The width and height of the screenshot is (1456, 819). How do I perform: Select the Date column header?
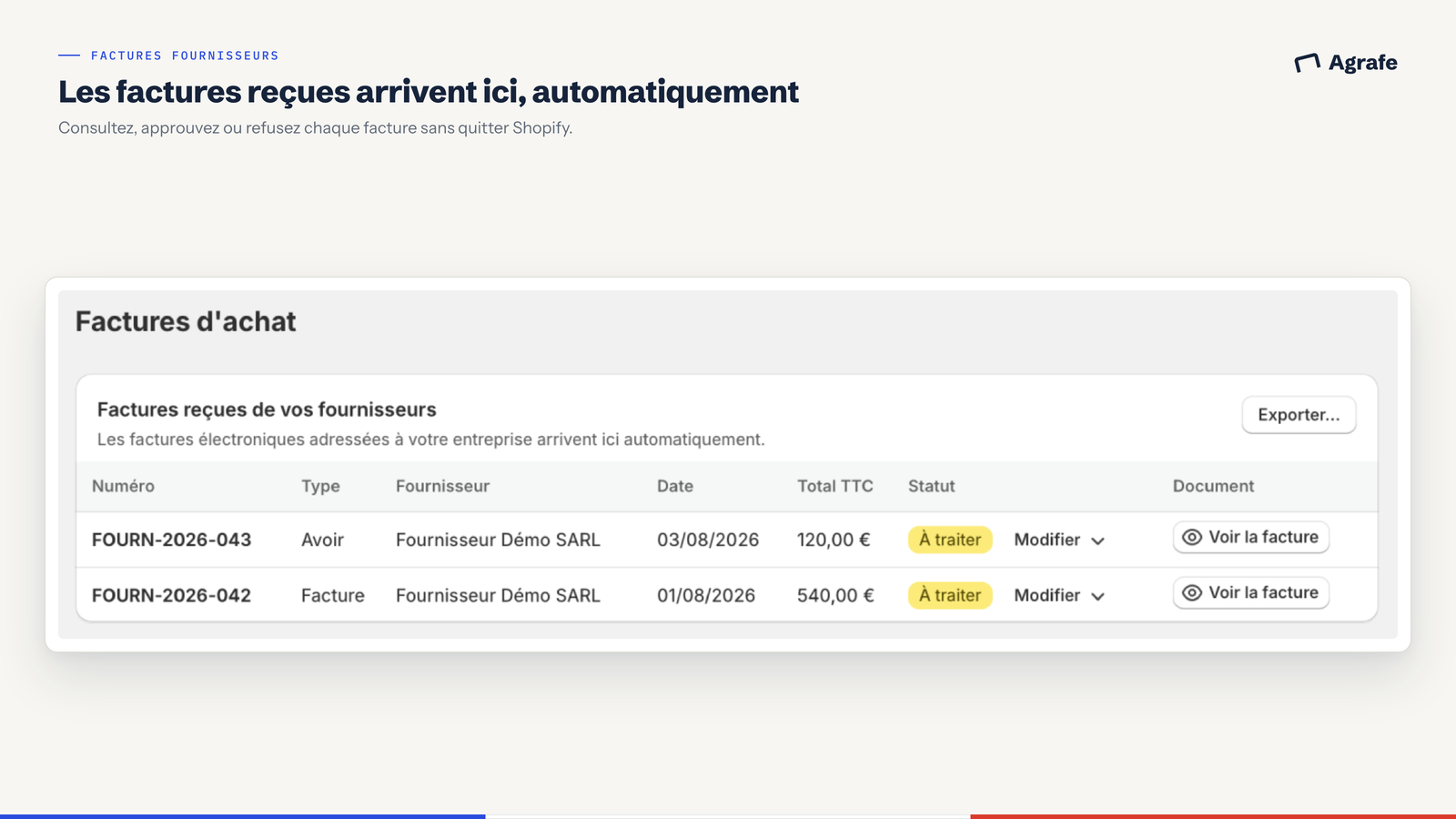675,486
